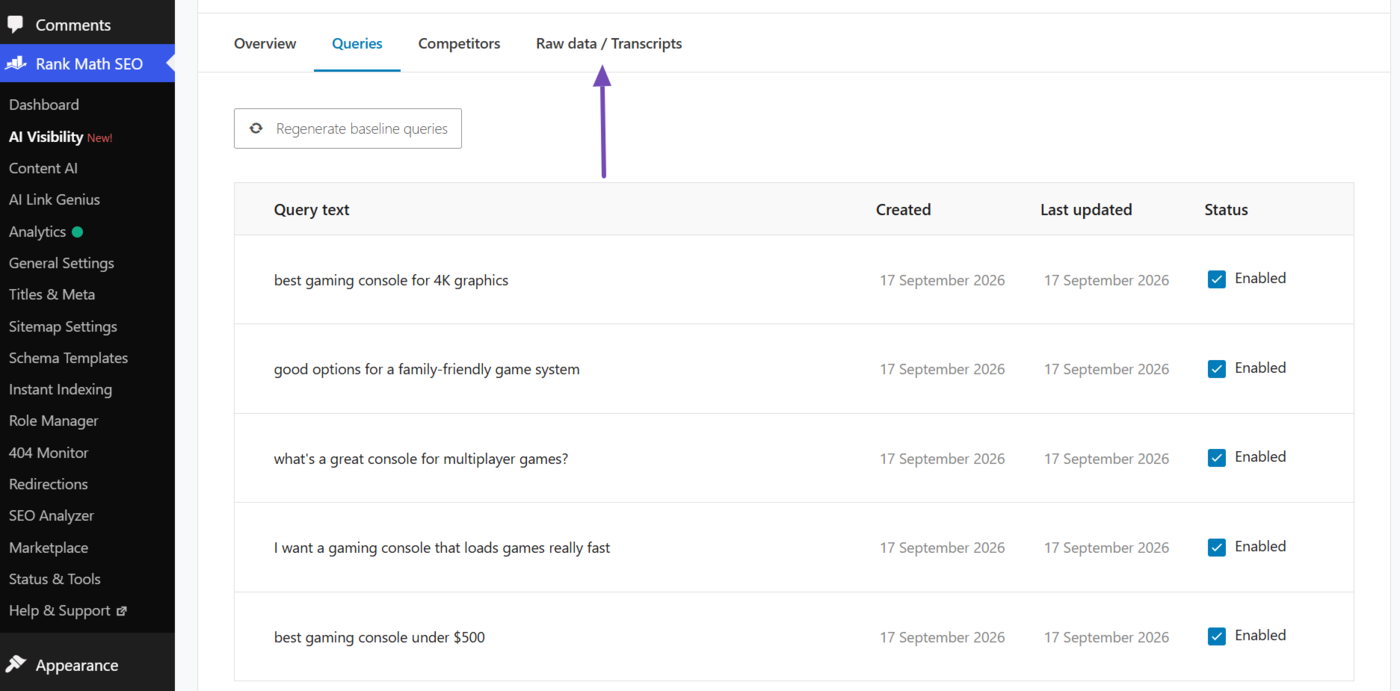Select 'best gaming console for 4K graphics' text
The height and width of the screenshot is (691, 1400).
coord(391,280)
